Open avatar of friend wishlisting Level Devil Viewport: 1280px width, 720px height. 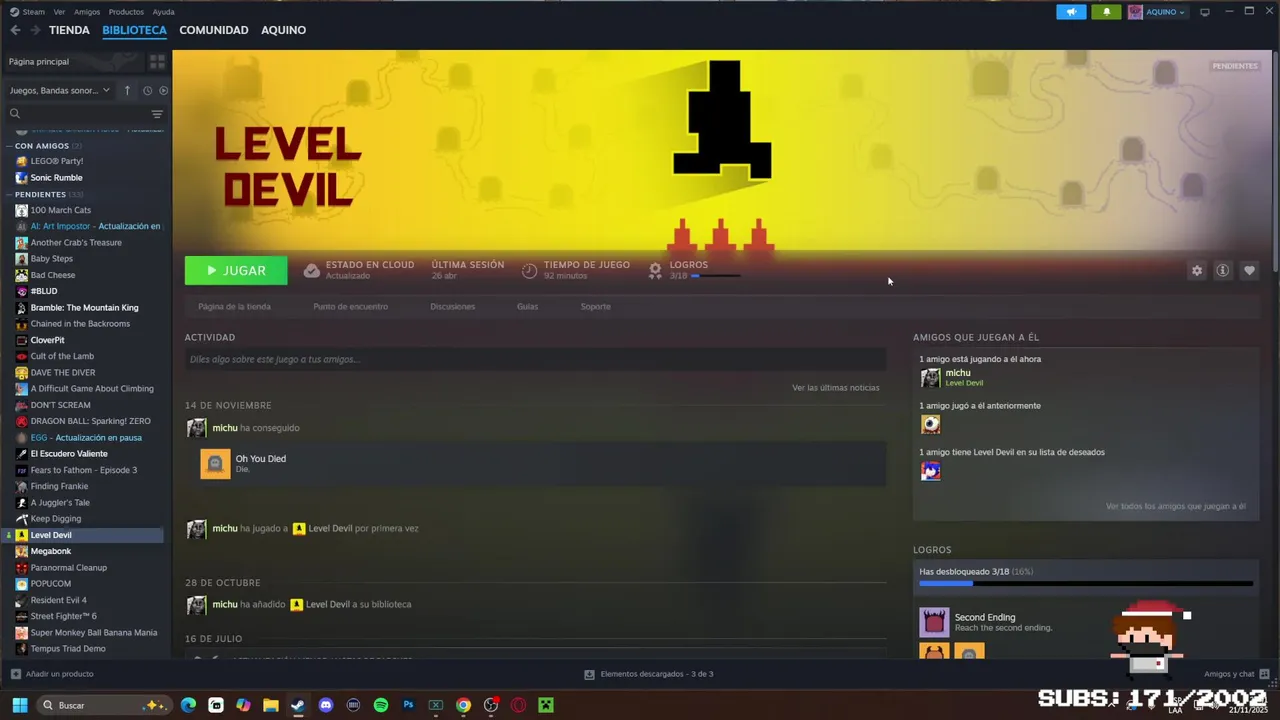click(x=931, y=471)
